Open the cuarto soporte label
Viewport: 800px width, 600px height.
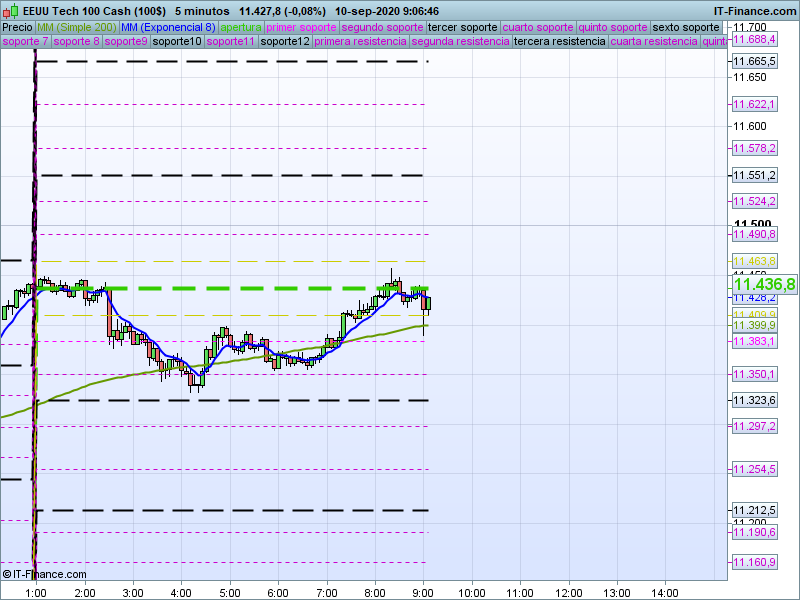(x=539, y=27)
